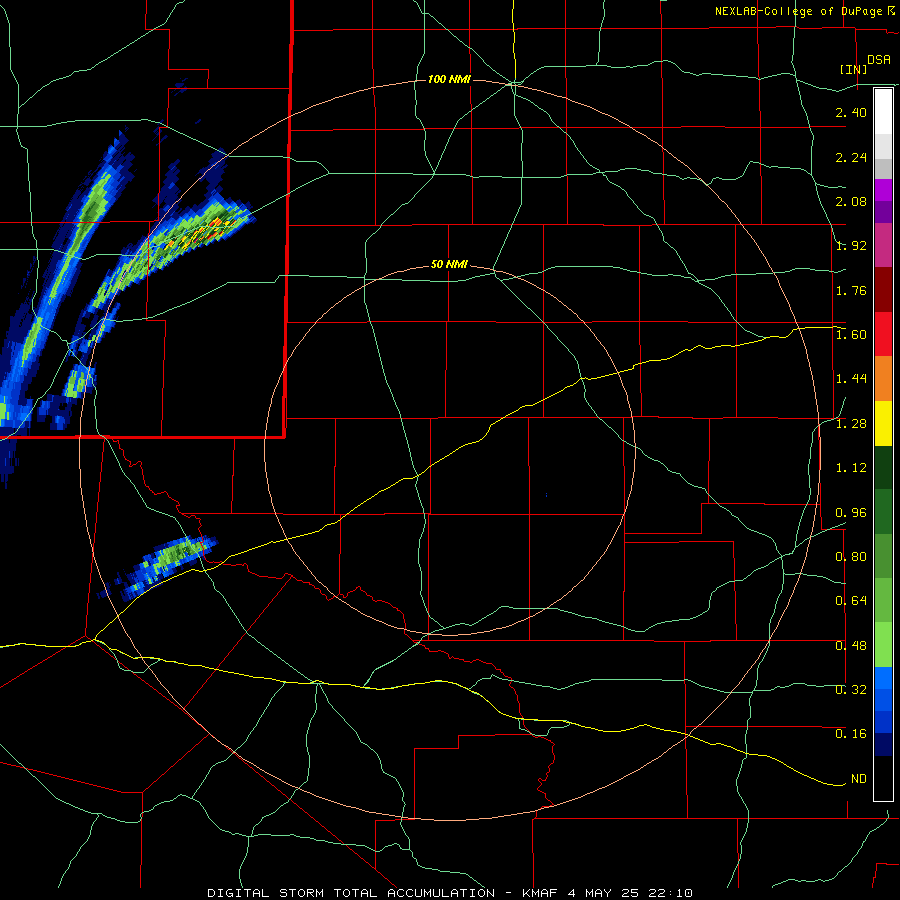Image resolution: width=900 pixels, height=900 pixels.
Task: Click the 1.92 legend value
Action: coord(851,246)
